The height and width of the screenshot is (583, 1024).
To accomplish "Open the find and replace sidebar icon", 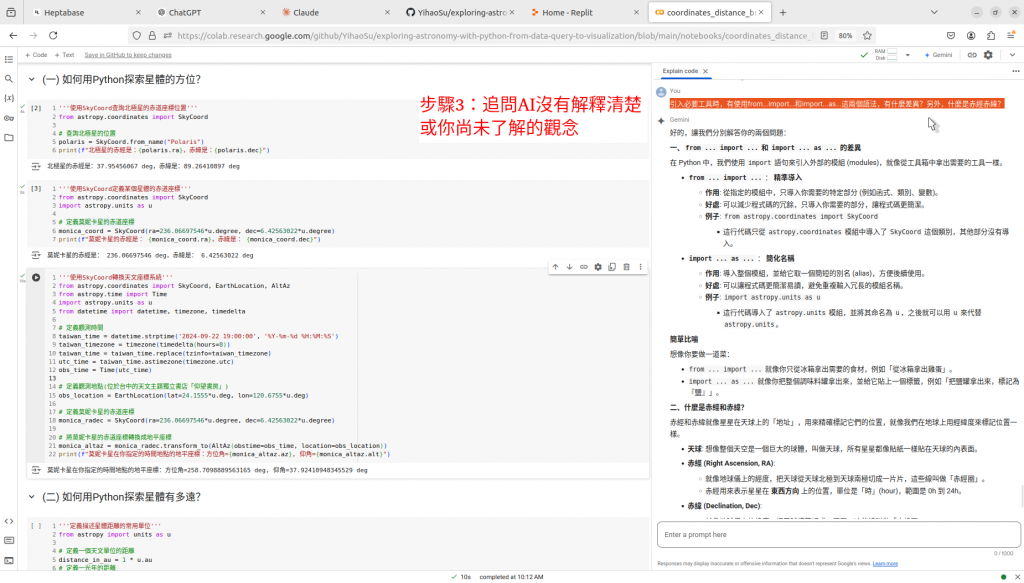I will [x=8, y=79].
